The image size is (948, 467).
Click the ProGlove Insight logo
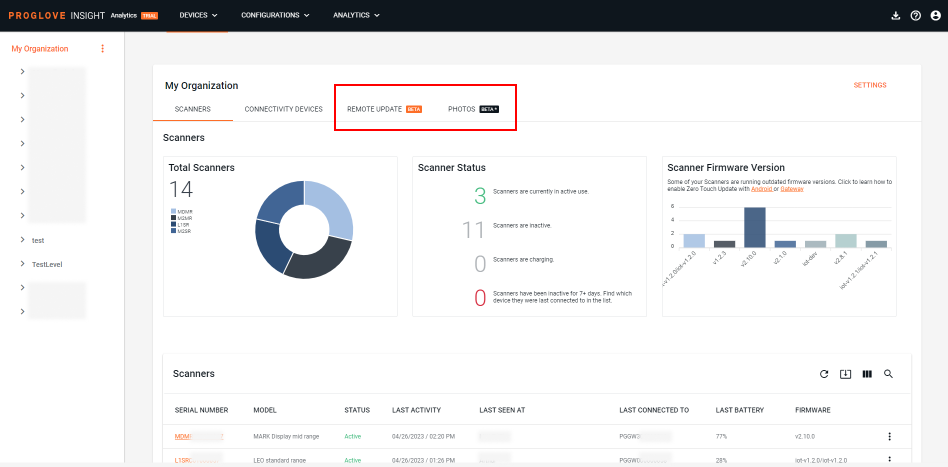click(57, 15)
